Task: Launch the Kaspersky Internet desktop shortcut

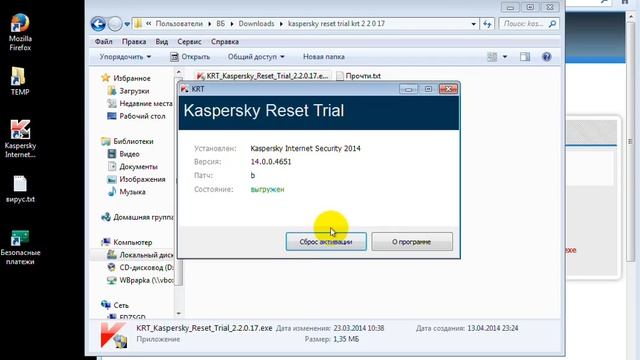Action: point(20,139)
